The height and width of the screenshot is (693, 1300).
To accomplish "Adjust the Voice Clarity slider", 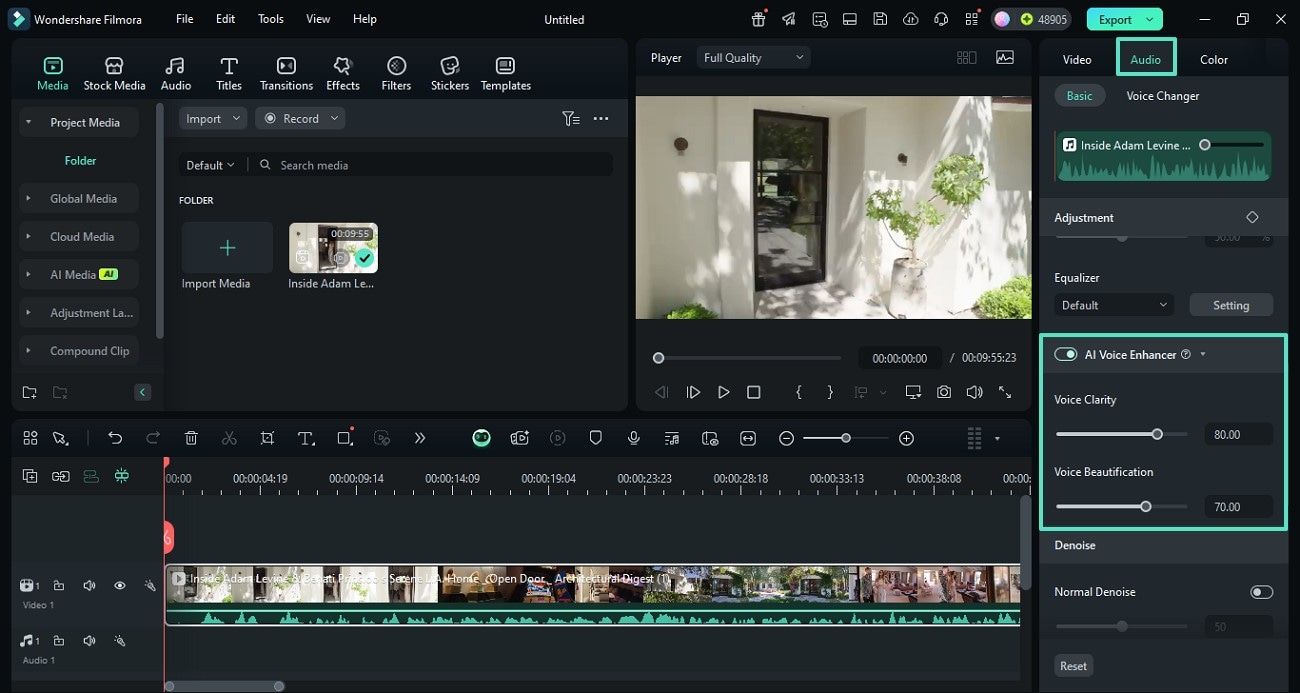I will [1121, 434].
